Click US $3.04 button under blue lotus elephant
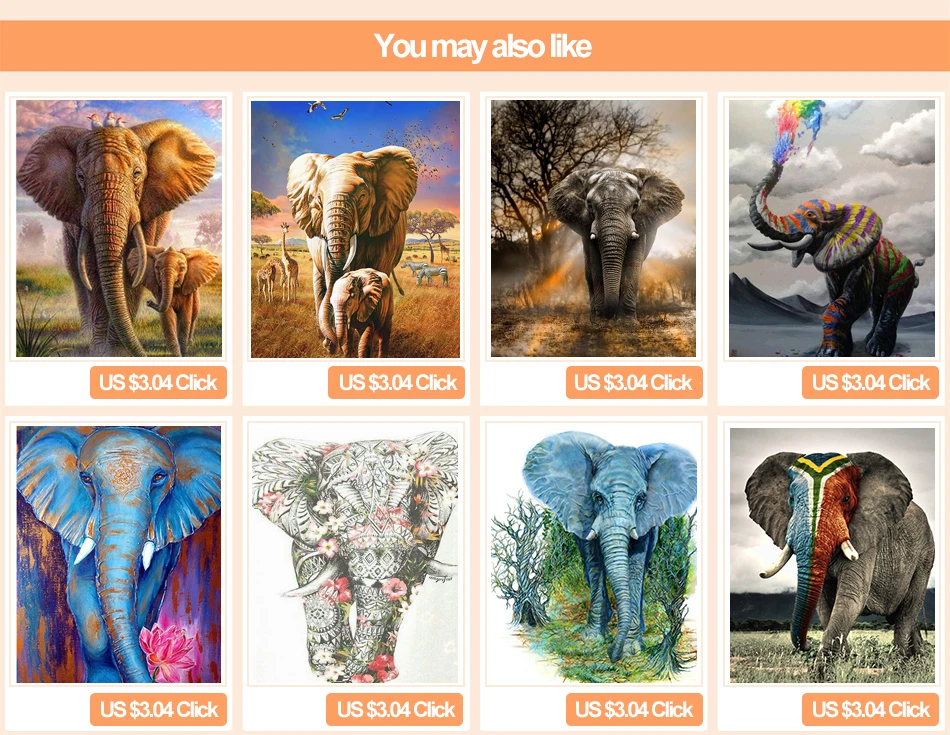The height and width of the screenshot is (735, 950). tap(158, 710)
